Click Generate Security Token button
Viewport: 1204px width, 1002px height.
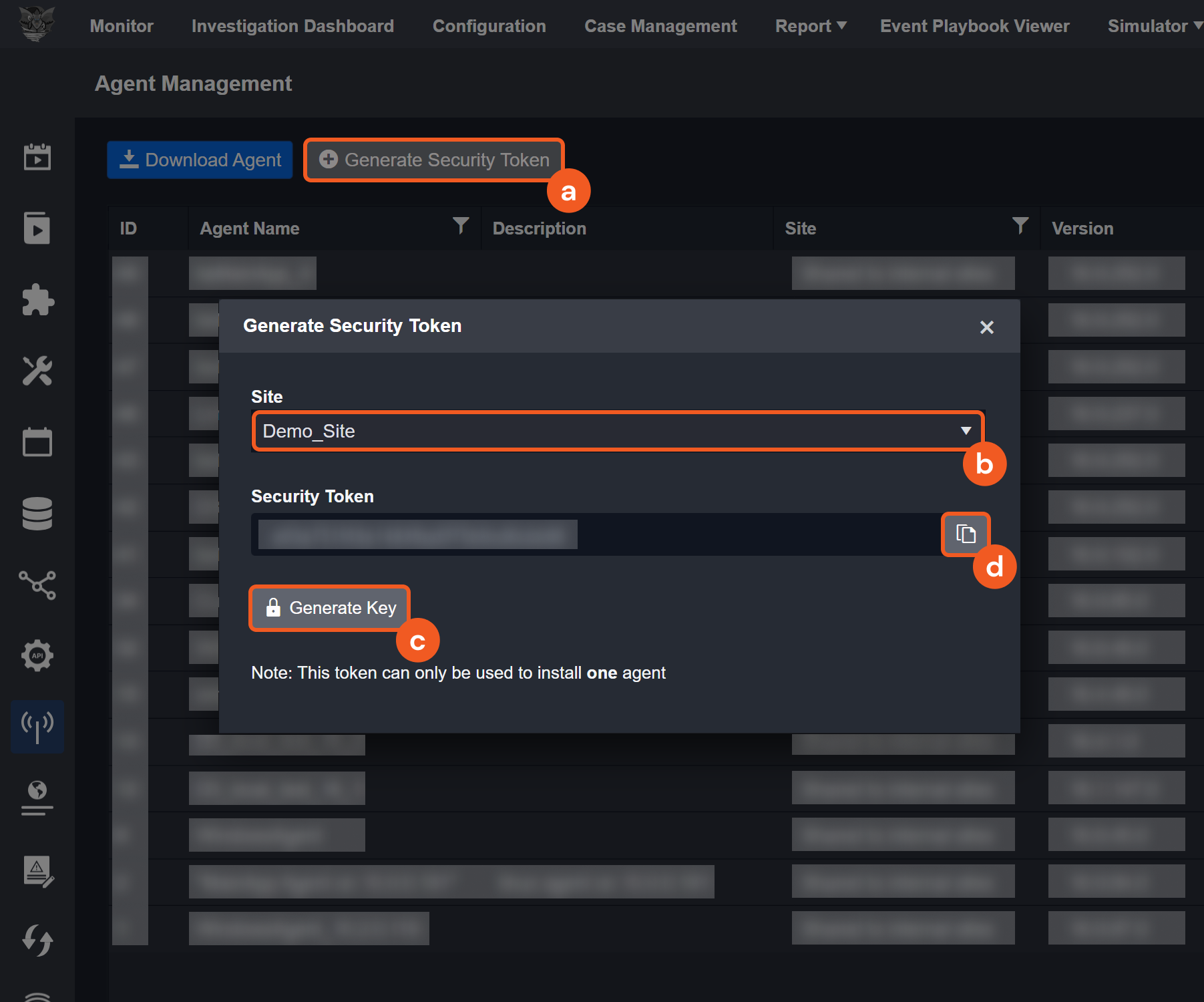434,160
